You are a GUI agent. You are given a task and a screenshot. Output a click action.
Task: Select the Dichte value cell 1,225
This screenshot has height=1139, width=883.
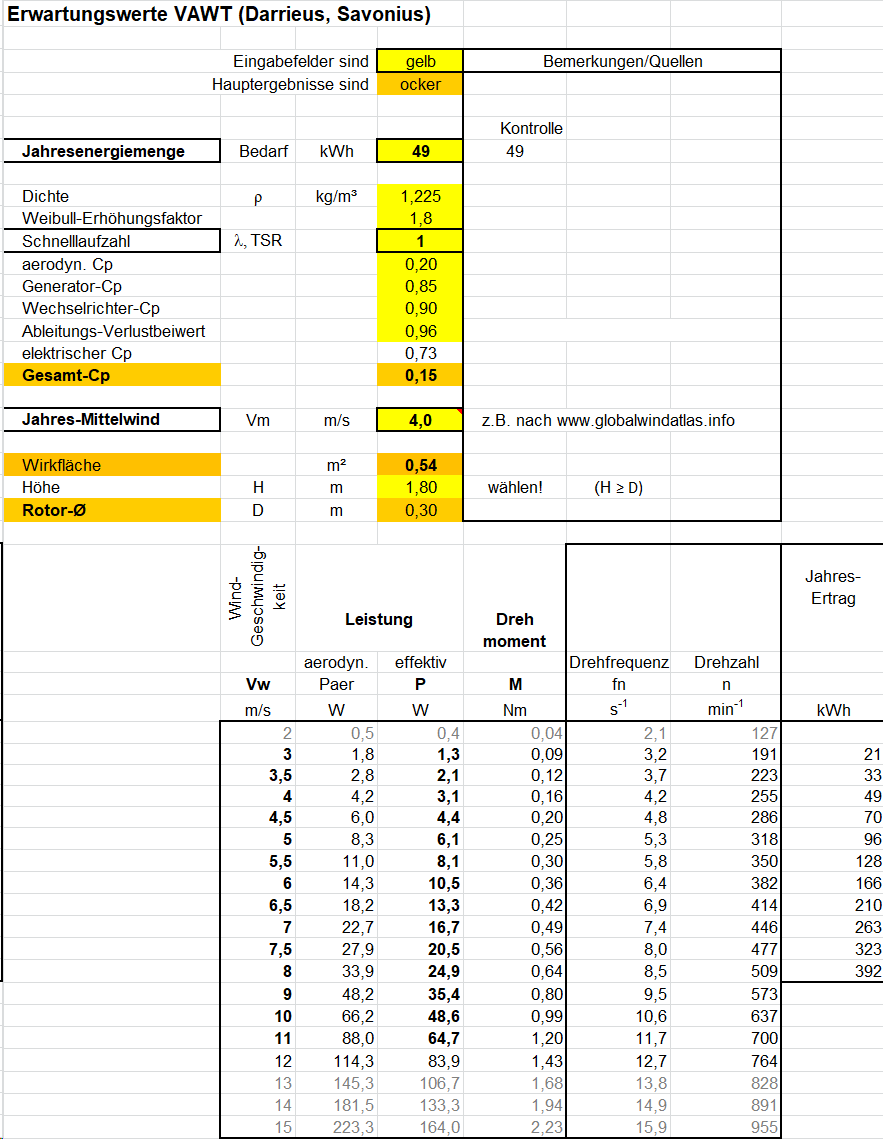pyautogui.click(x=420, y=196)
